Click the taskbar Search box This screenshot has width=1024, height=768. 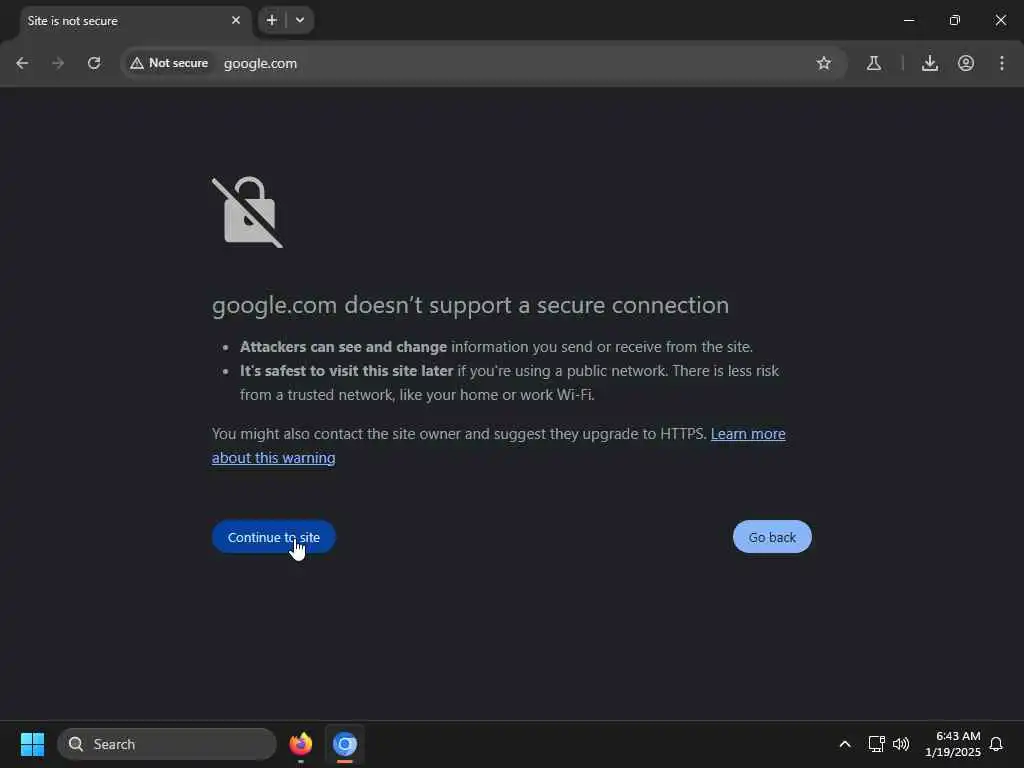click(x=167, y=744)
